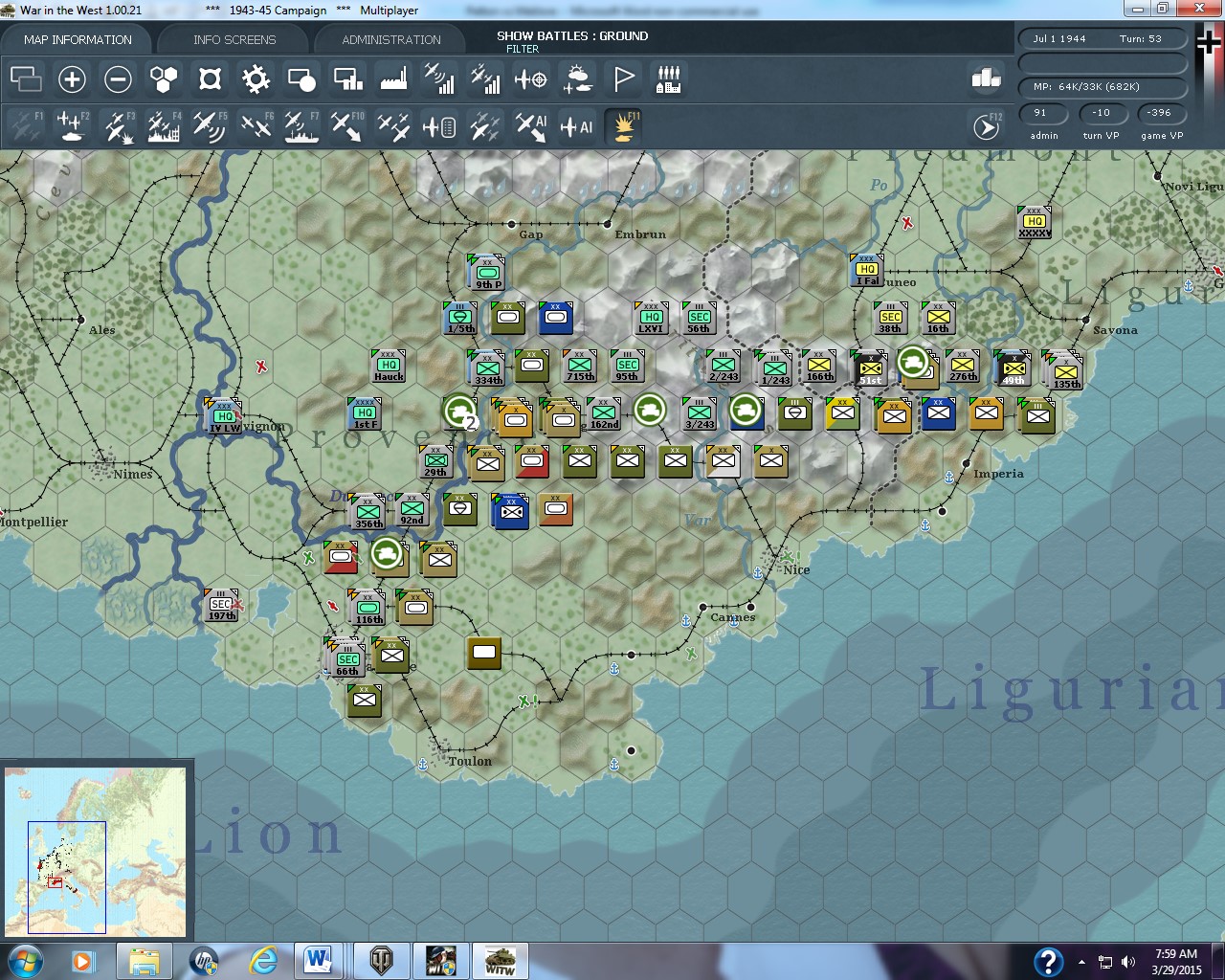Viewport: 1225px width, 980px height.
Task: Zoom in with the plus icon
Action: [x=72, y=78]
